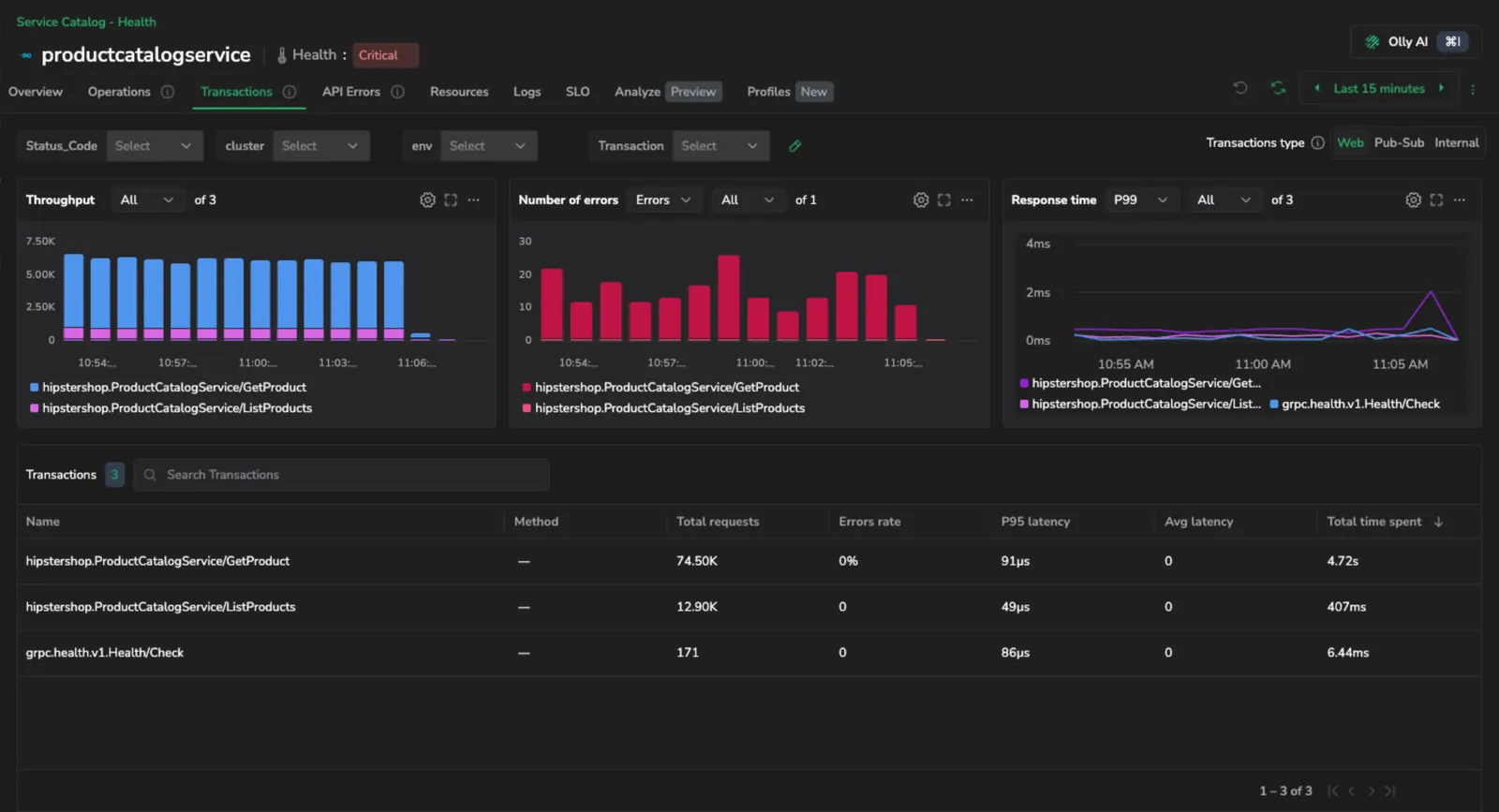The width and height of the screenshot is (1499, 812).
Task: Click the search magnifier icon in Transactions
Action: click(150, 475)
